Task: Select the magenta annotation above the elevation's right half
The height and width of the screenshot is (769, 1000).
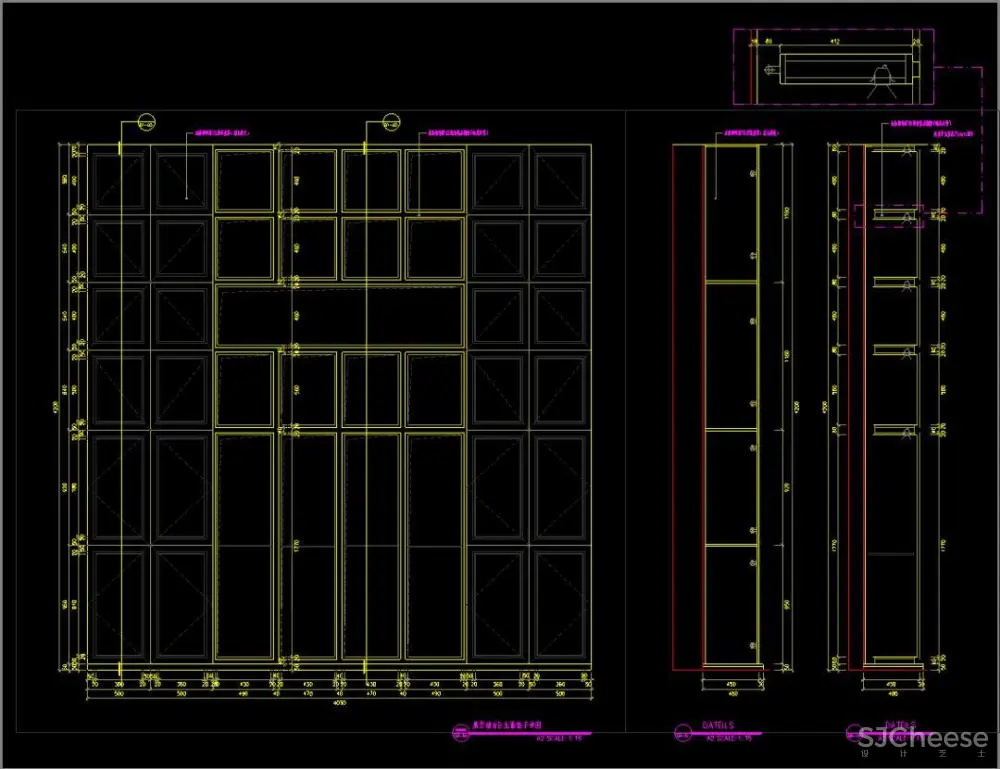Action: pos(458,132)
